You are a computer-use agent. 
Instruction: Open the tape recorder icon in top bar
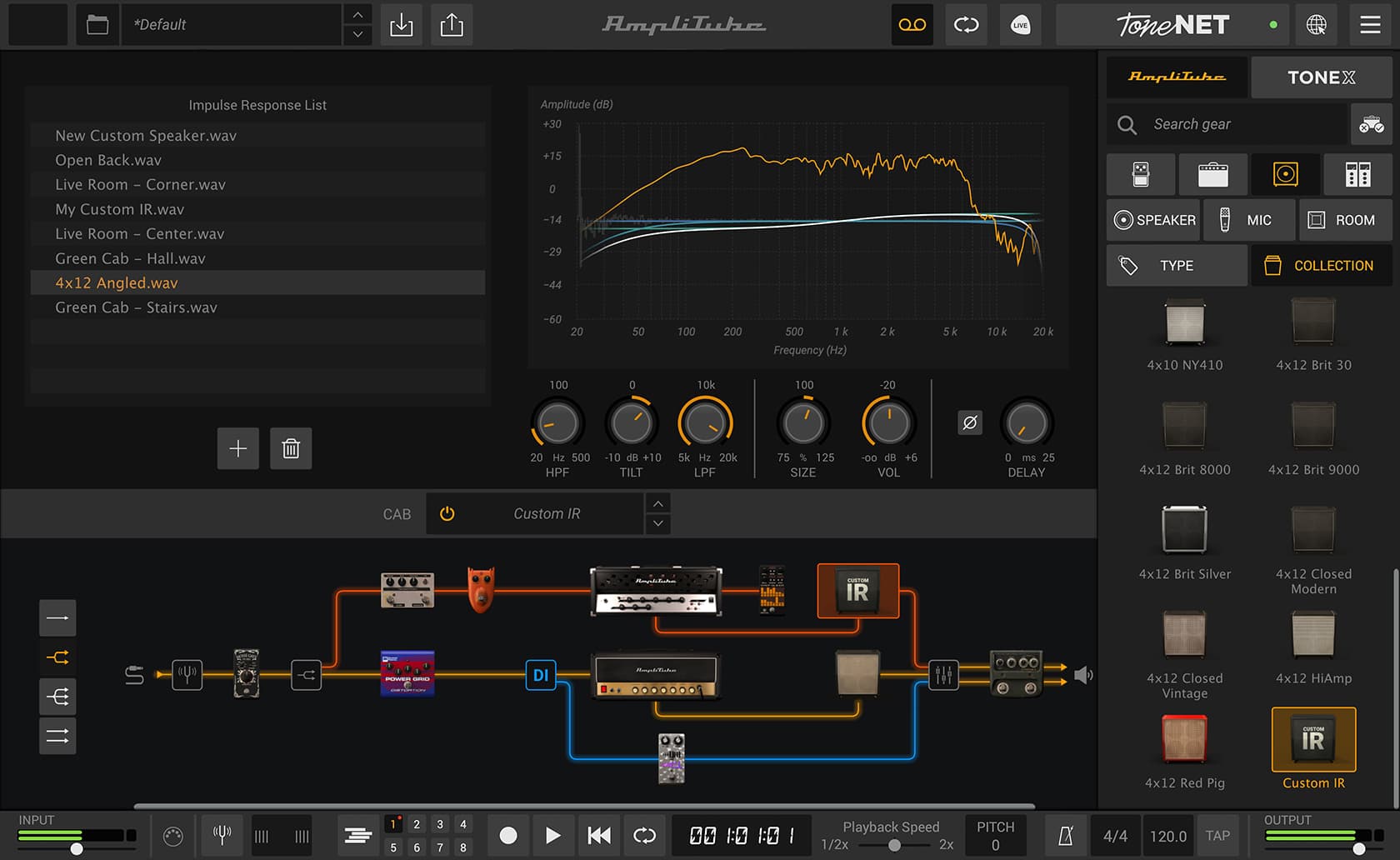[912, 25]
